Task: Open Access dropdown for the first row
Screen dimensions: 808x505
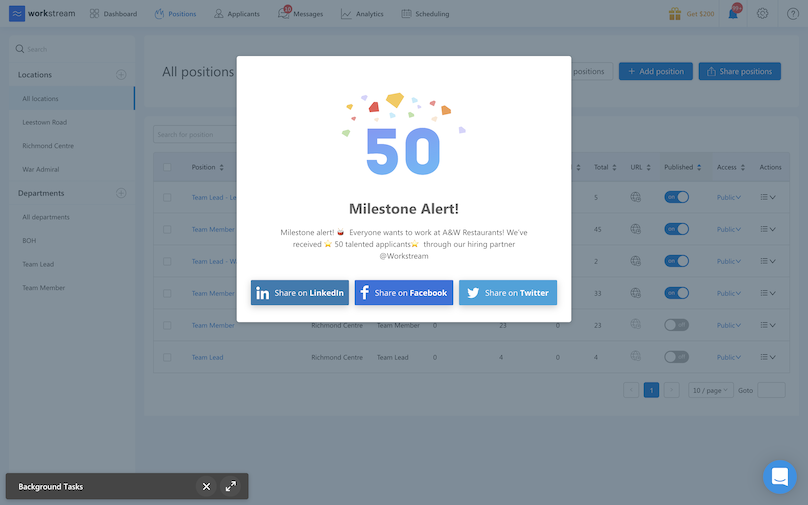Action: click(x=729, y=197)
